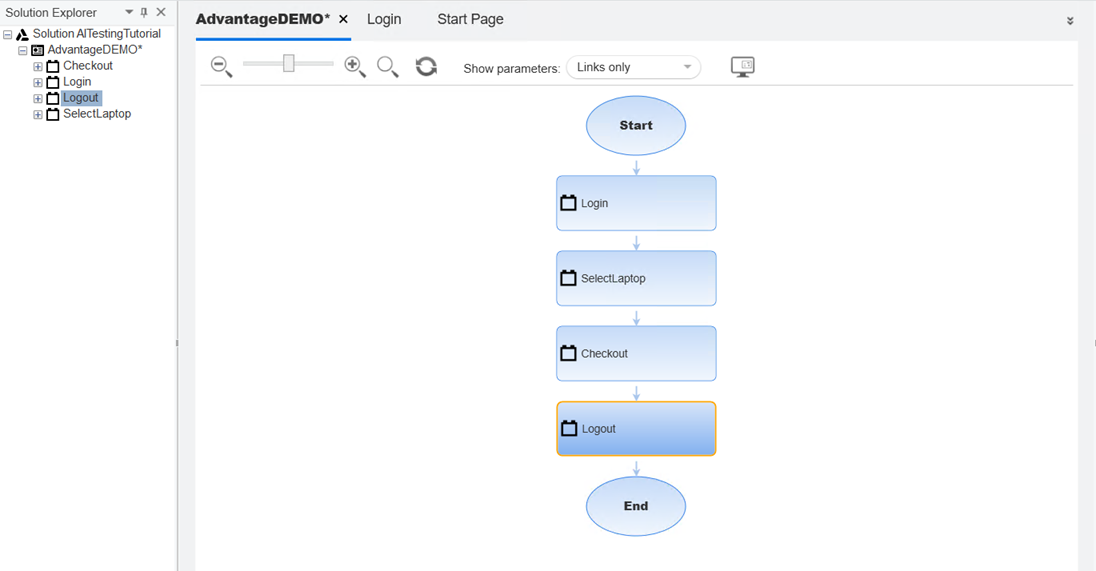The image size is (1096, 571).
Task: Close the AdvantageDEMO tab
Action: pos(343,19)
